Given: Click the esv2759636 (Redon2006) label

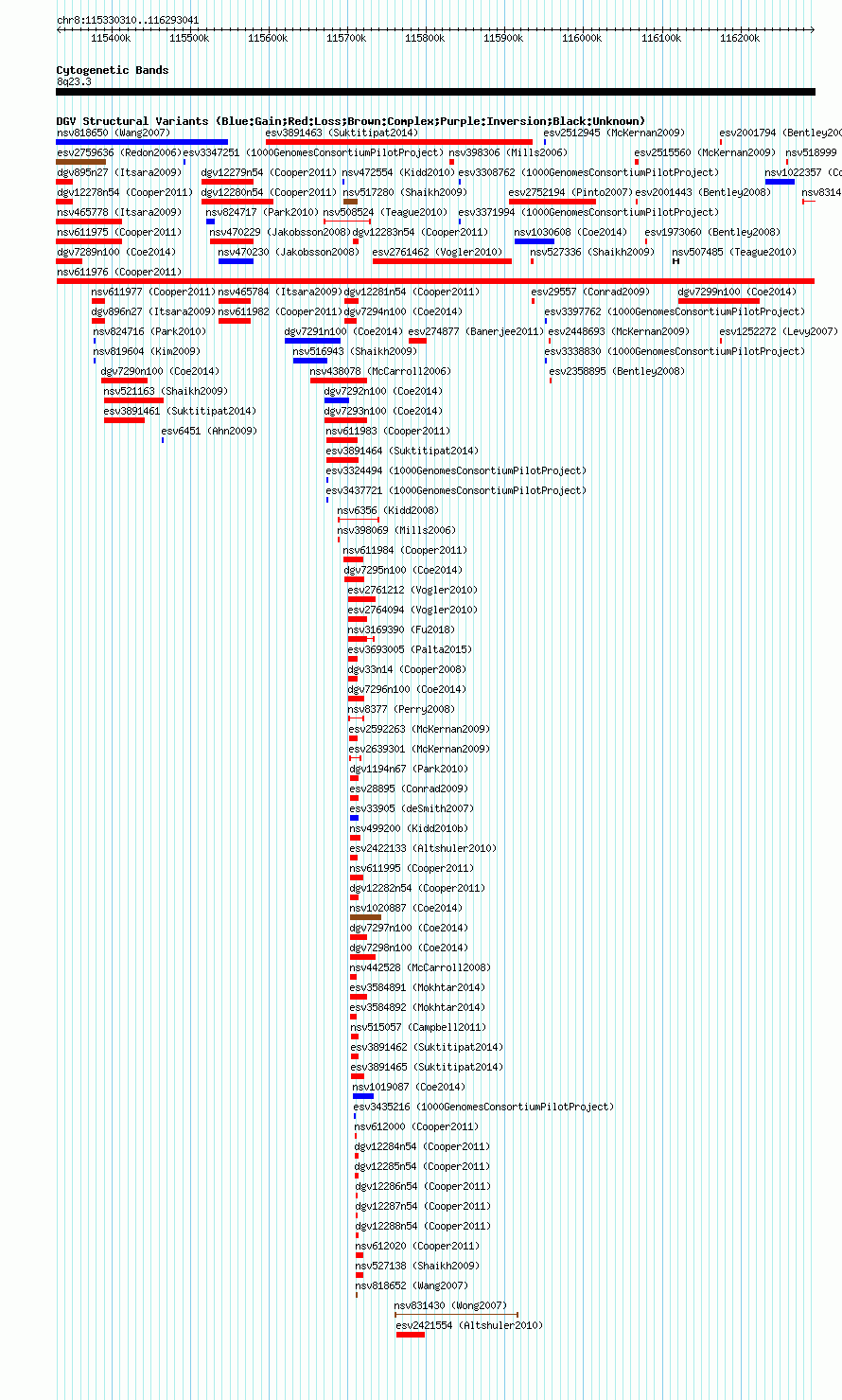Looking at the screenshot, I should point(118,152).
